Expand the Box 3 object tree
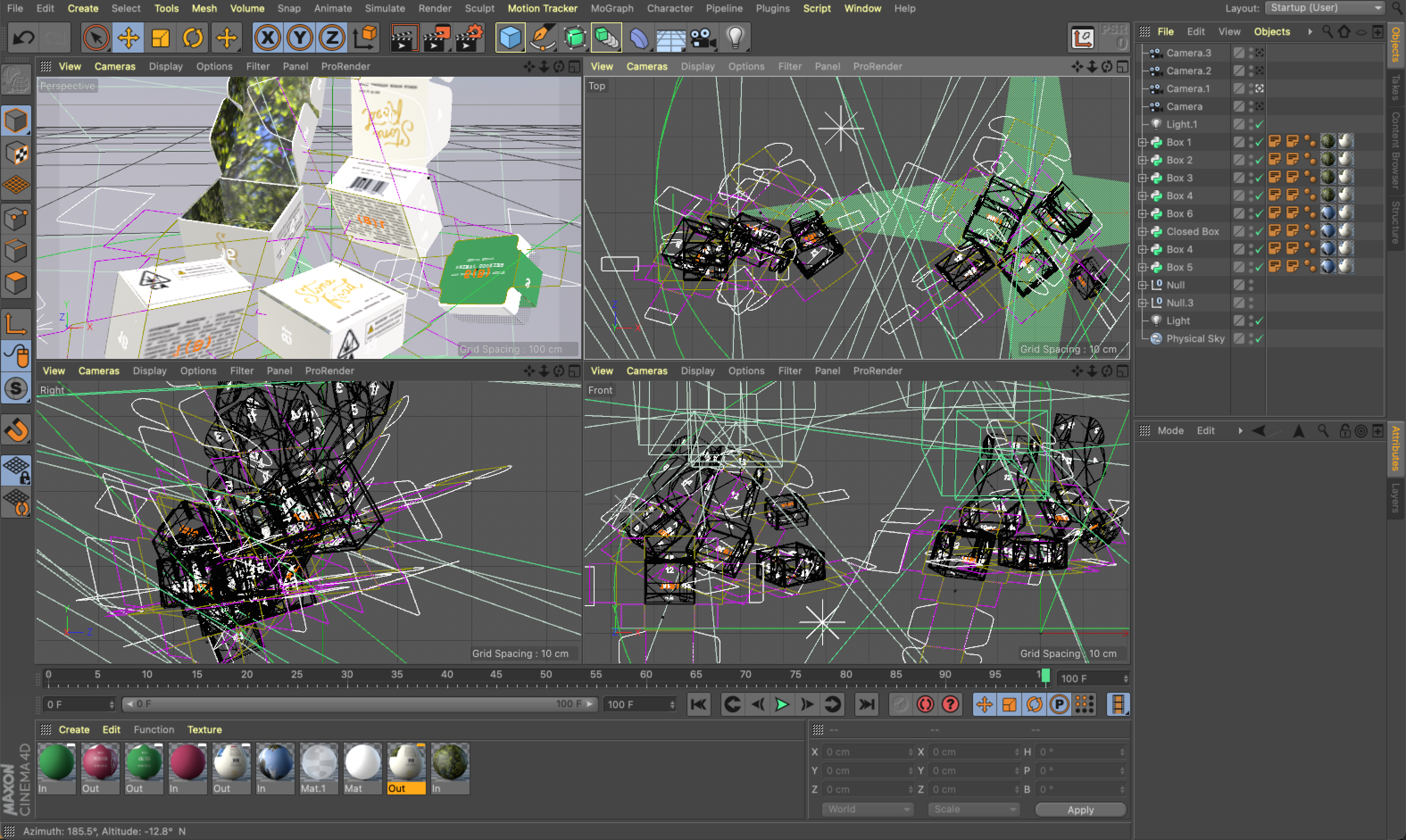 [1142, 178]
